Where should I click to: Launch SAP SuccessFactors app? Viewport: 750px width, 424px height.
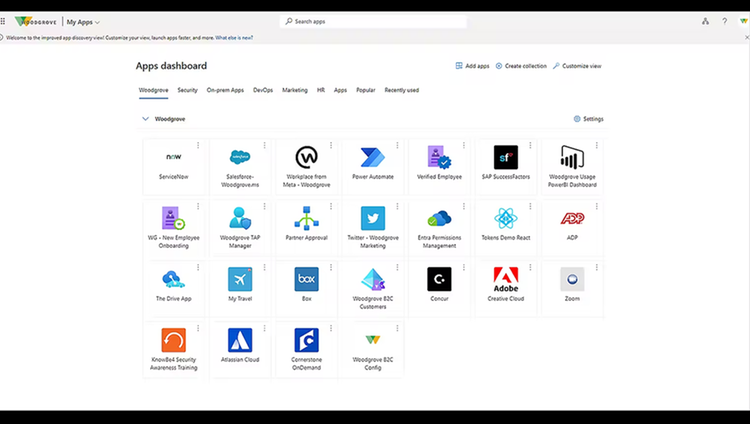[x=506, y=167]
